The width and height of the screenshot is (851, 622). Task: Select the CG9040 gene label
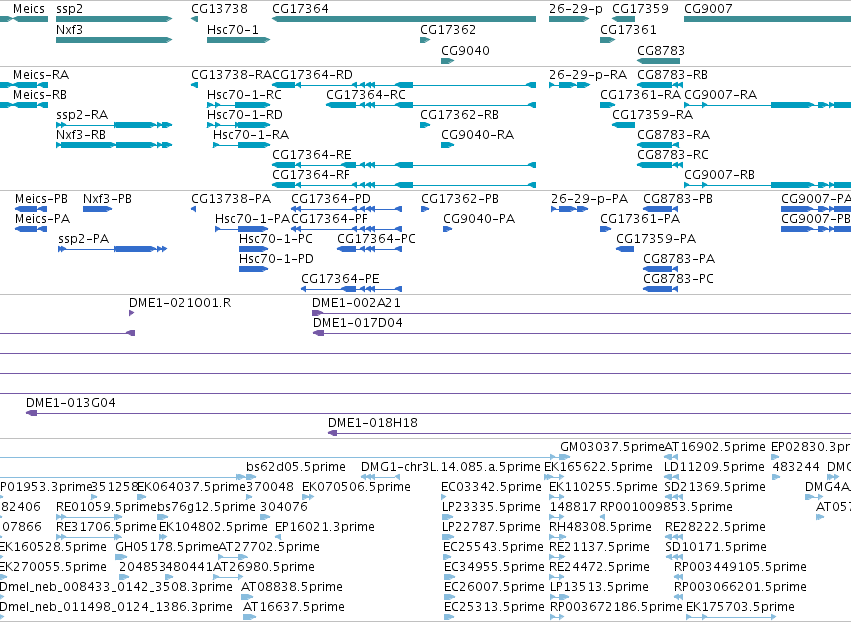pos(465,50)
